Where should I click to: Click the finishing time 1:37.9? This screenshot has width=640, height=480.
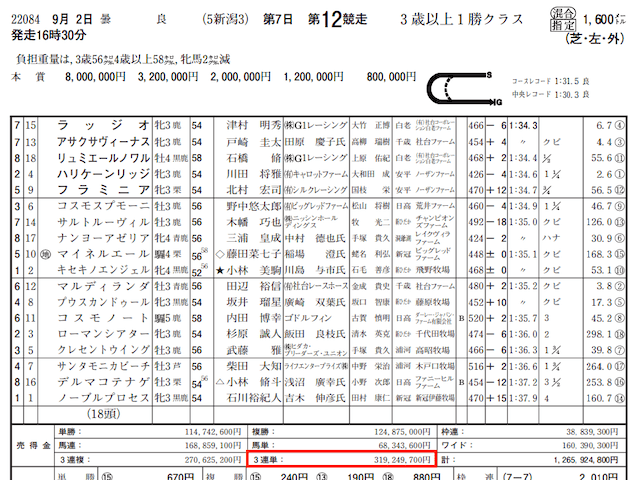pyautogui.click(x=523, y=398)
